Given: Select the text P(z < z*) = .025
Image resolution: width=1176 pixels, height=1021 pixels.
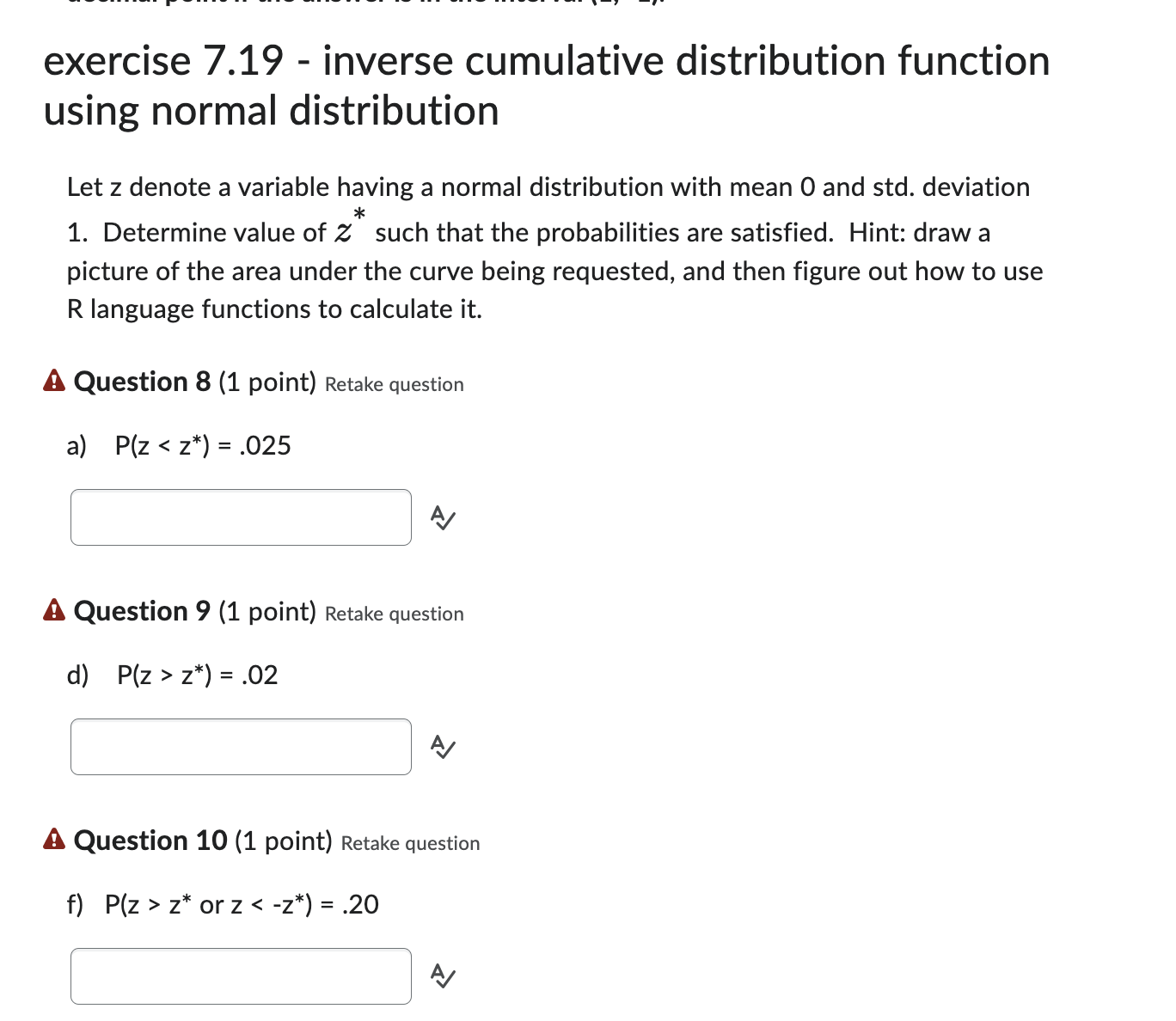Looking at the screenshot, I should [203, 445].
